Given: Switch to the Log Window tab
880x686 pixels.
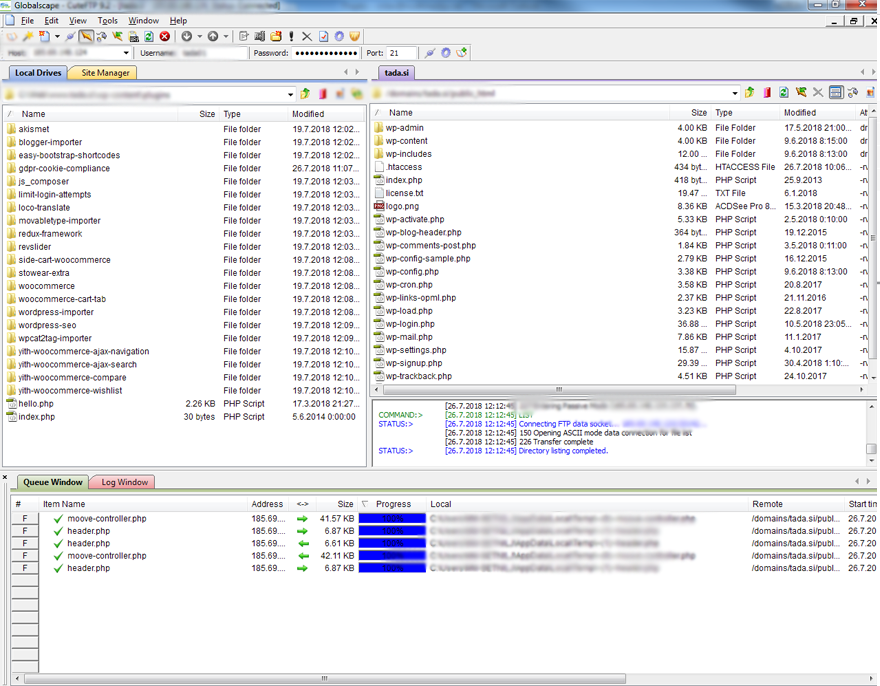Looking at the screenshot, I should pos(124,482).
